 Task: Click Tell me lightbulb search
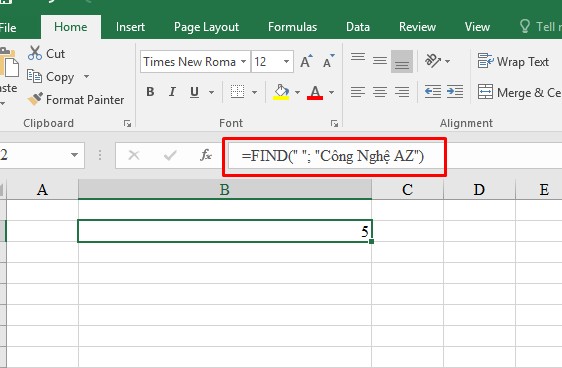pyautogui.click(x=525, y=27)
